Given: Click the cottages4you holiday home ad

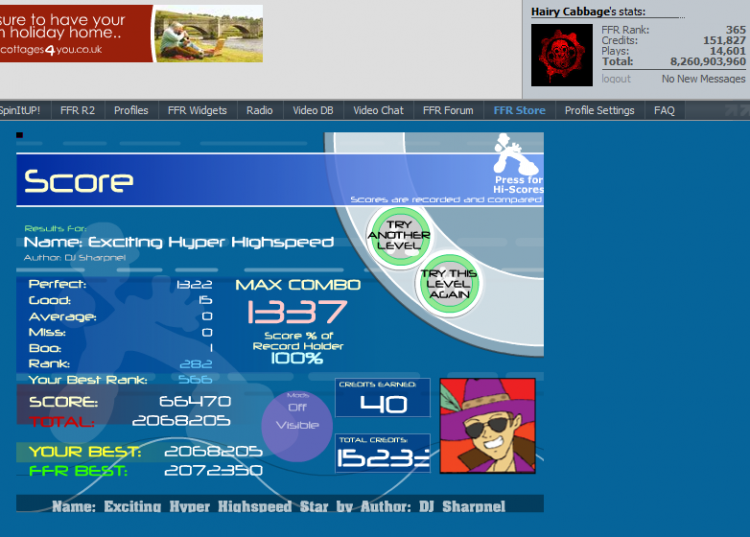Looking at the screenshot, I should [131, 33].
